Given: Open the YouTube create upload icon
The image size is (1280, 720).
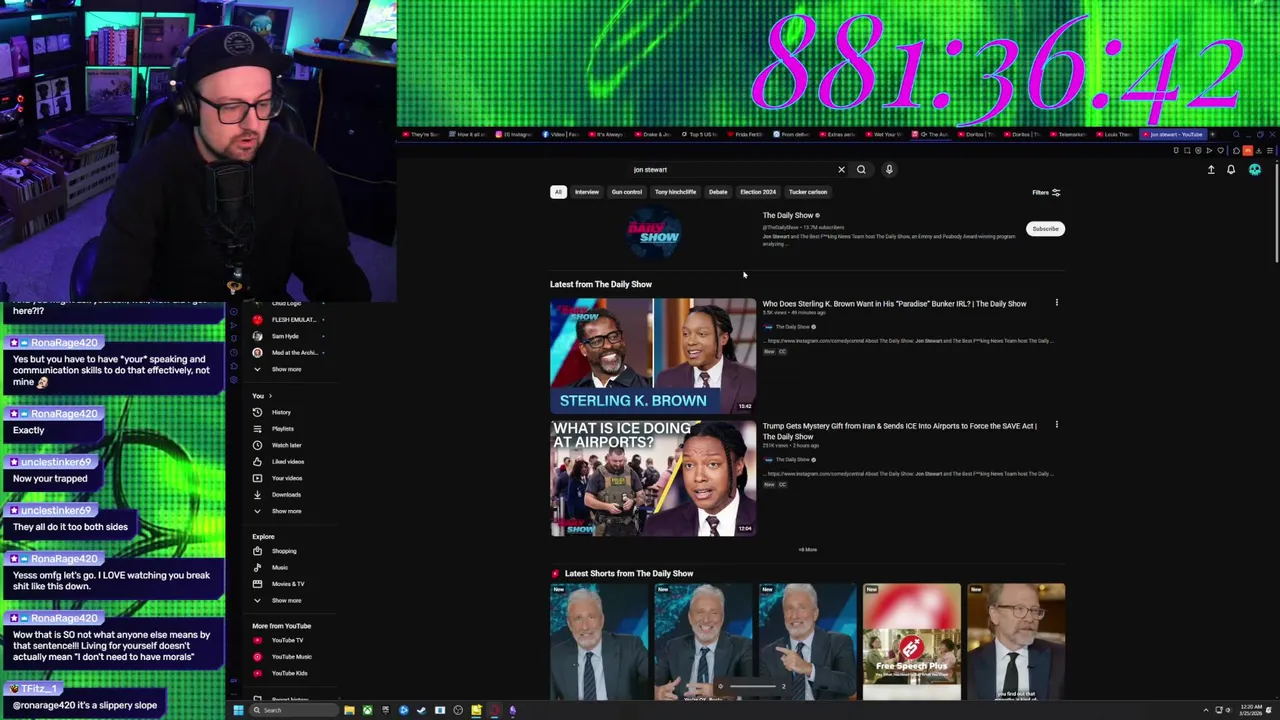Looking at the screenshot, I should 1211,170.
